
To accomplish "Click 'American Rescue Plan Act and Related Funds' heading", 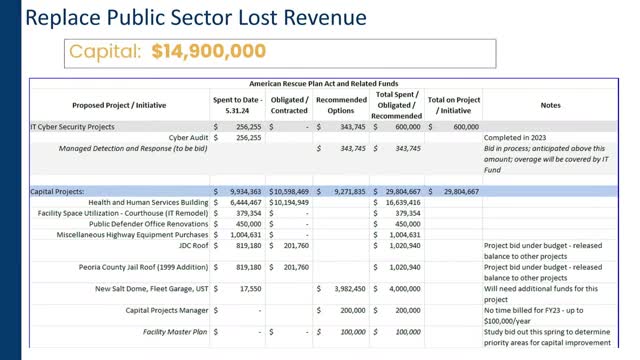I will [x=324, y=84].
